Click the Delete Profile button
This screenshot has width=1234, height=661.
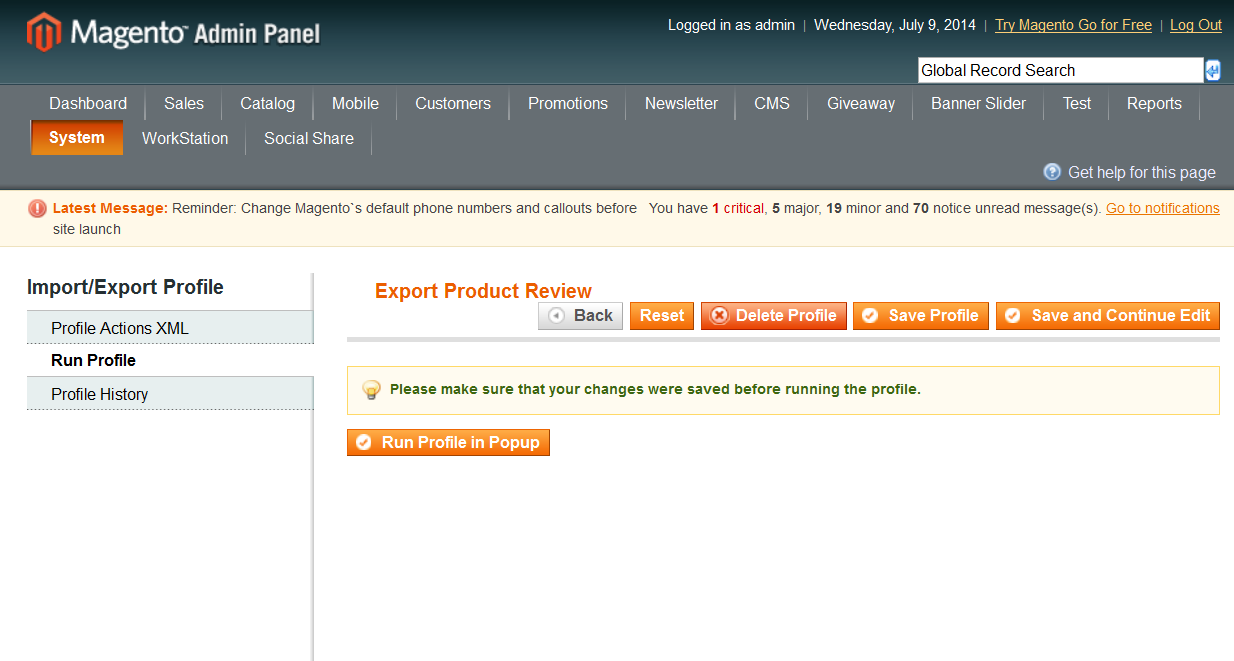click(x=774, y=316)
